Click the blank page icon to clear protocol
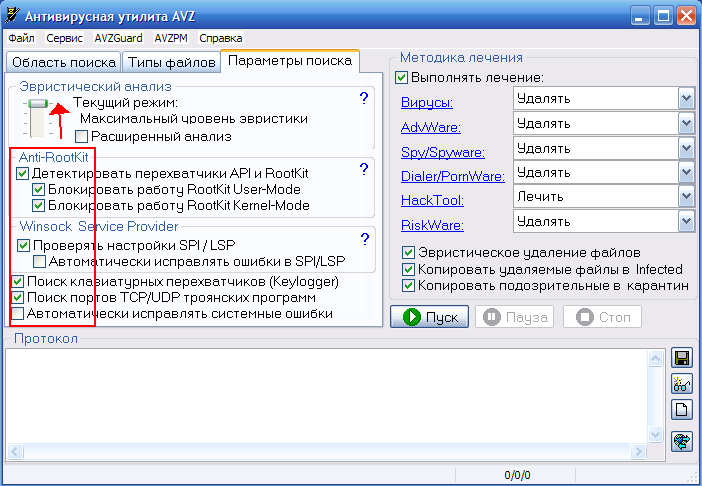The width and height of the screenshot is (702, 486). coord(681,409)
